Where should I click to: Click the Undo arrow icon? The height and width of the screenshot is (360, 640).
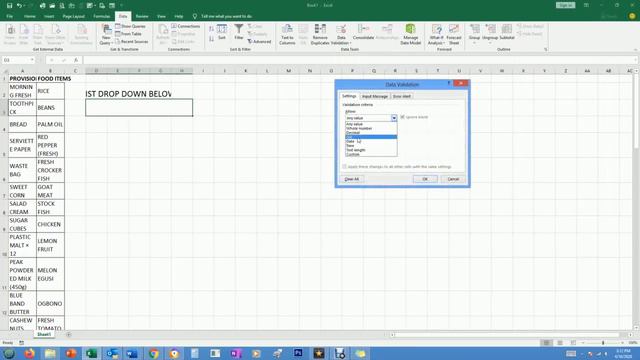coord(19,5)
